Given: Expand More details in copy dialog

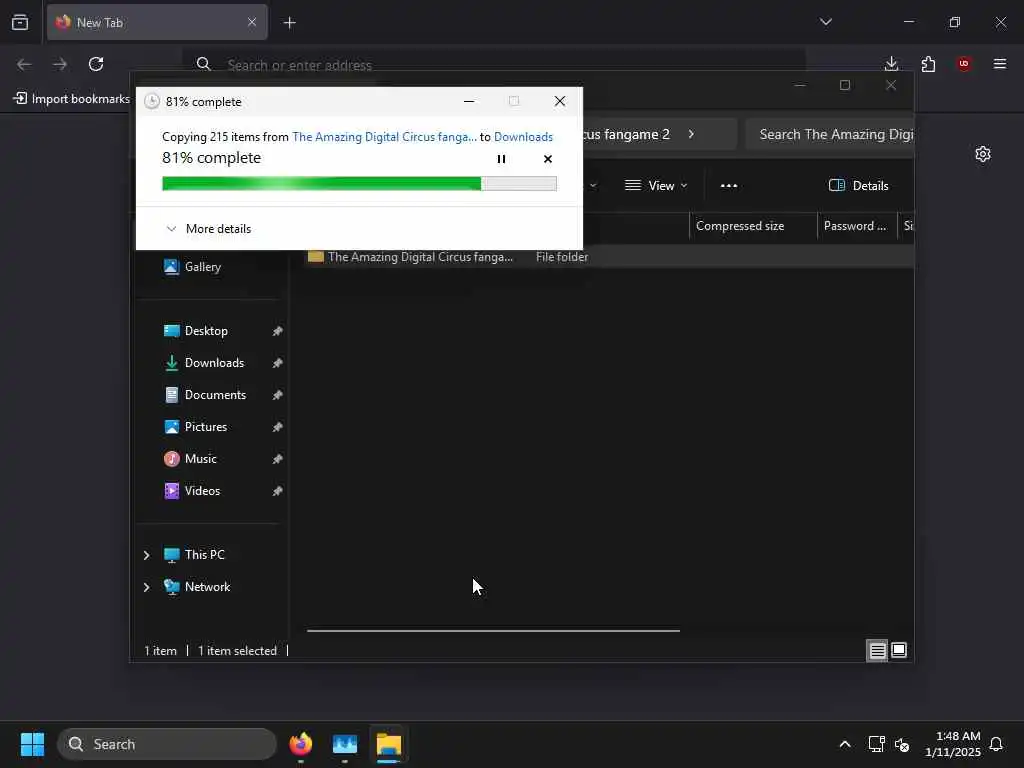Looking at the screenshot, I should pyautogui.click(x=208, y=229).
